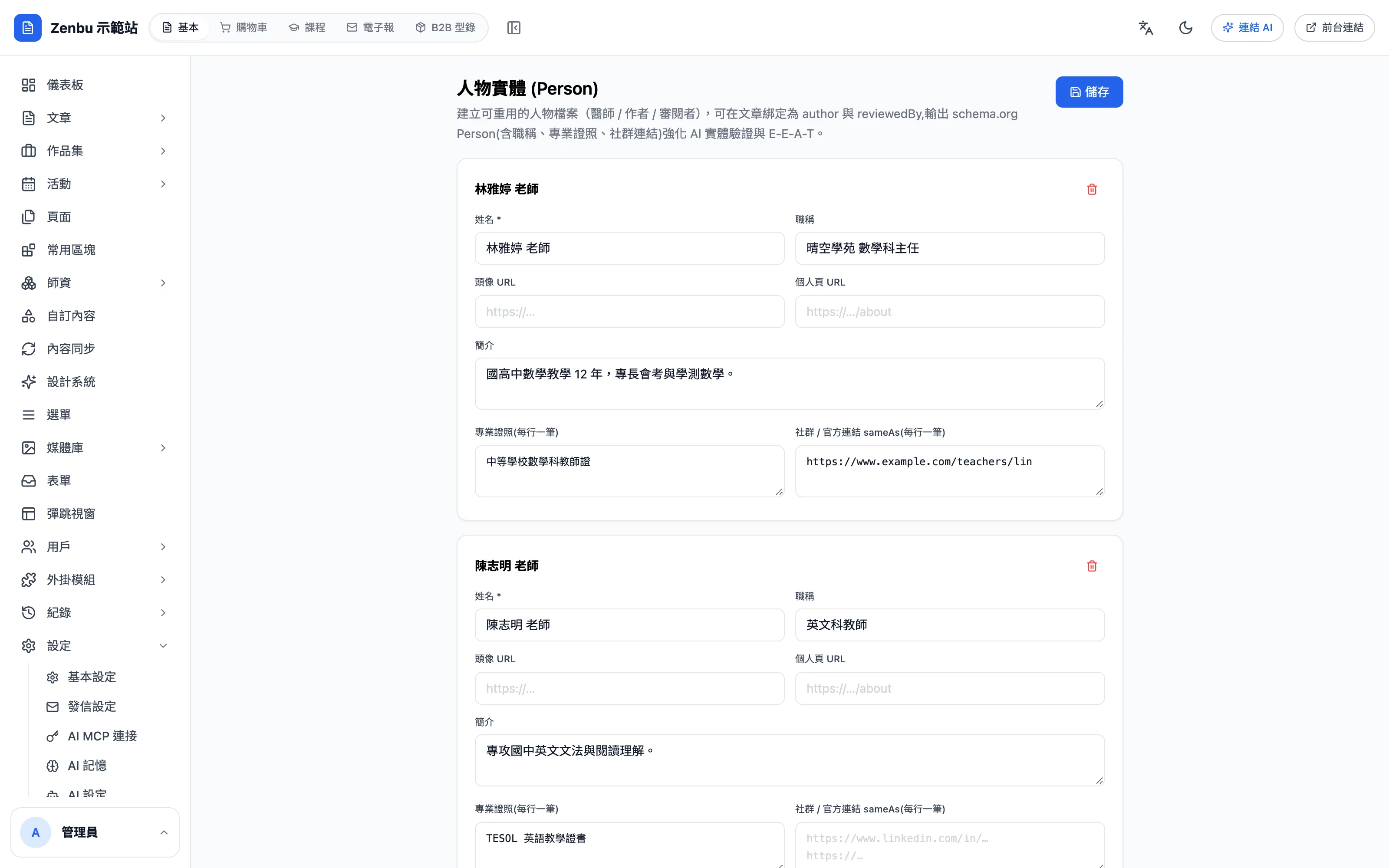Expand the 外掛模組 sidebar section

point(95,580)
